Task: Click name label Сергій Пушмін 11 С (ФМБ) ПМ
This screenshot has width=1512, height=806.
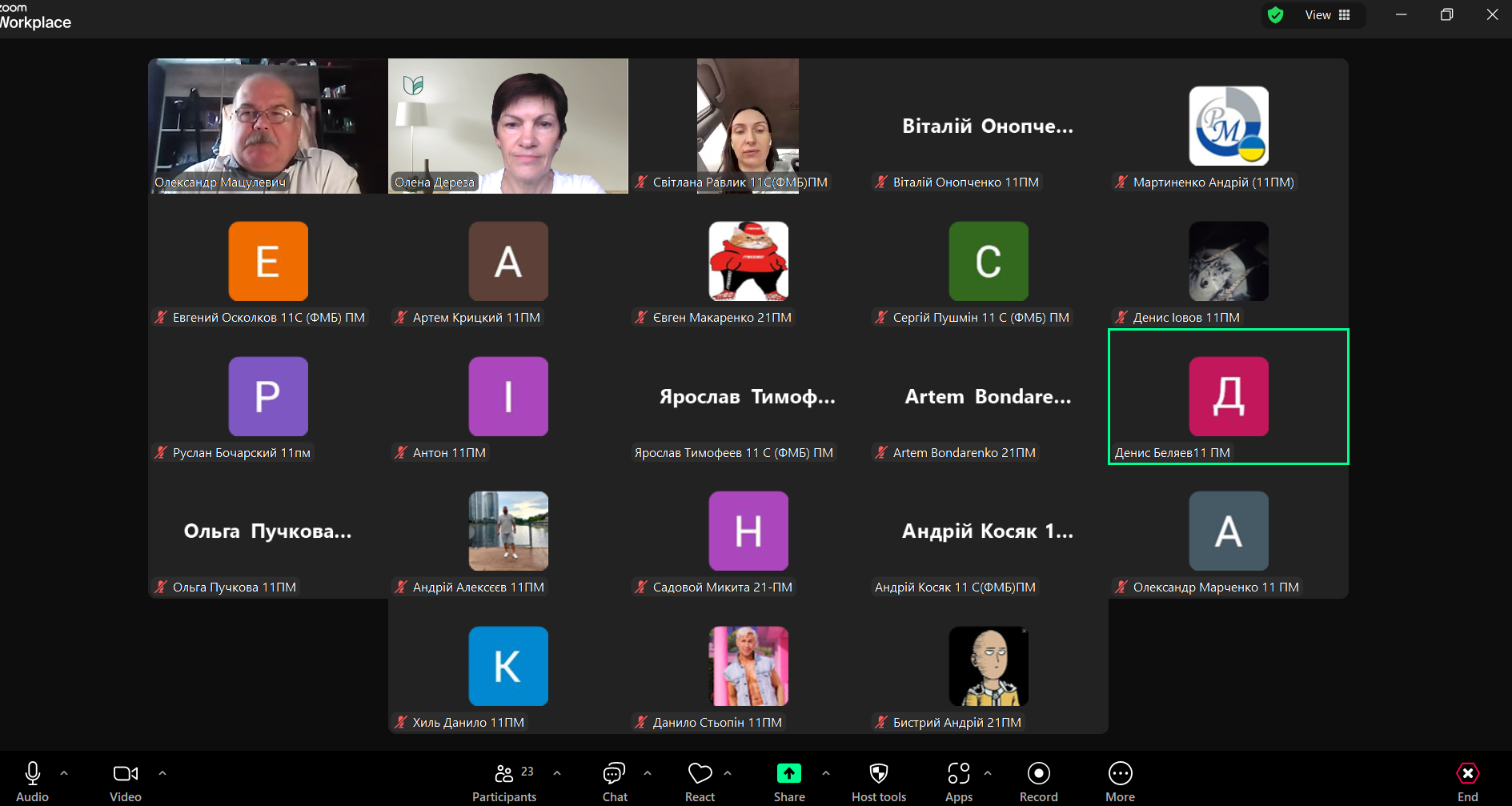Action: point(981,318)
